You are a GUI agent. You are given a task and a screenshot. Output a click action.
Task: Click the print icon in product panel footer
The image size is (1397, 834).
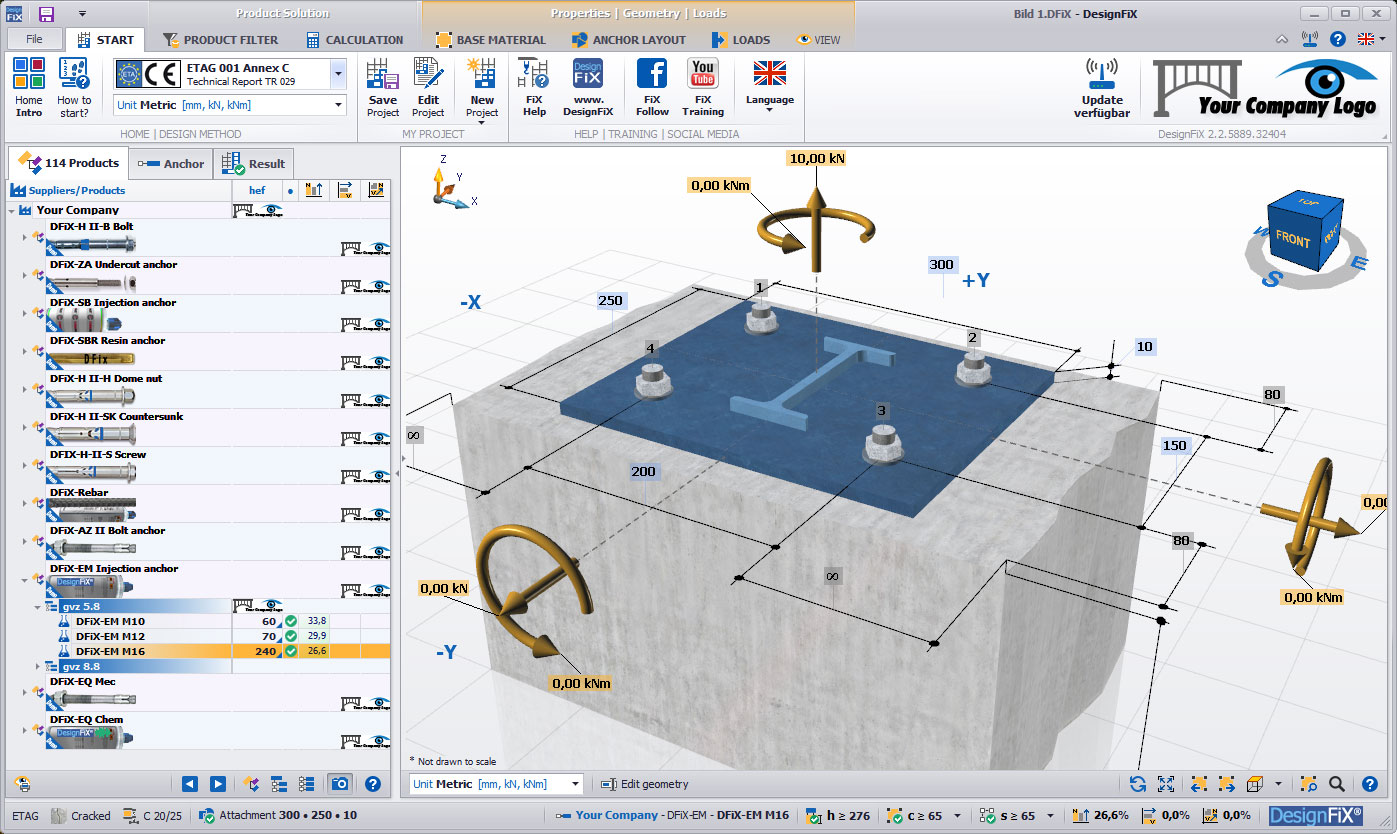[x=23, y=784]
